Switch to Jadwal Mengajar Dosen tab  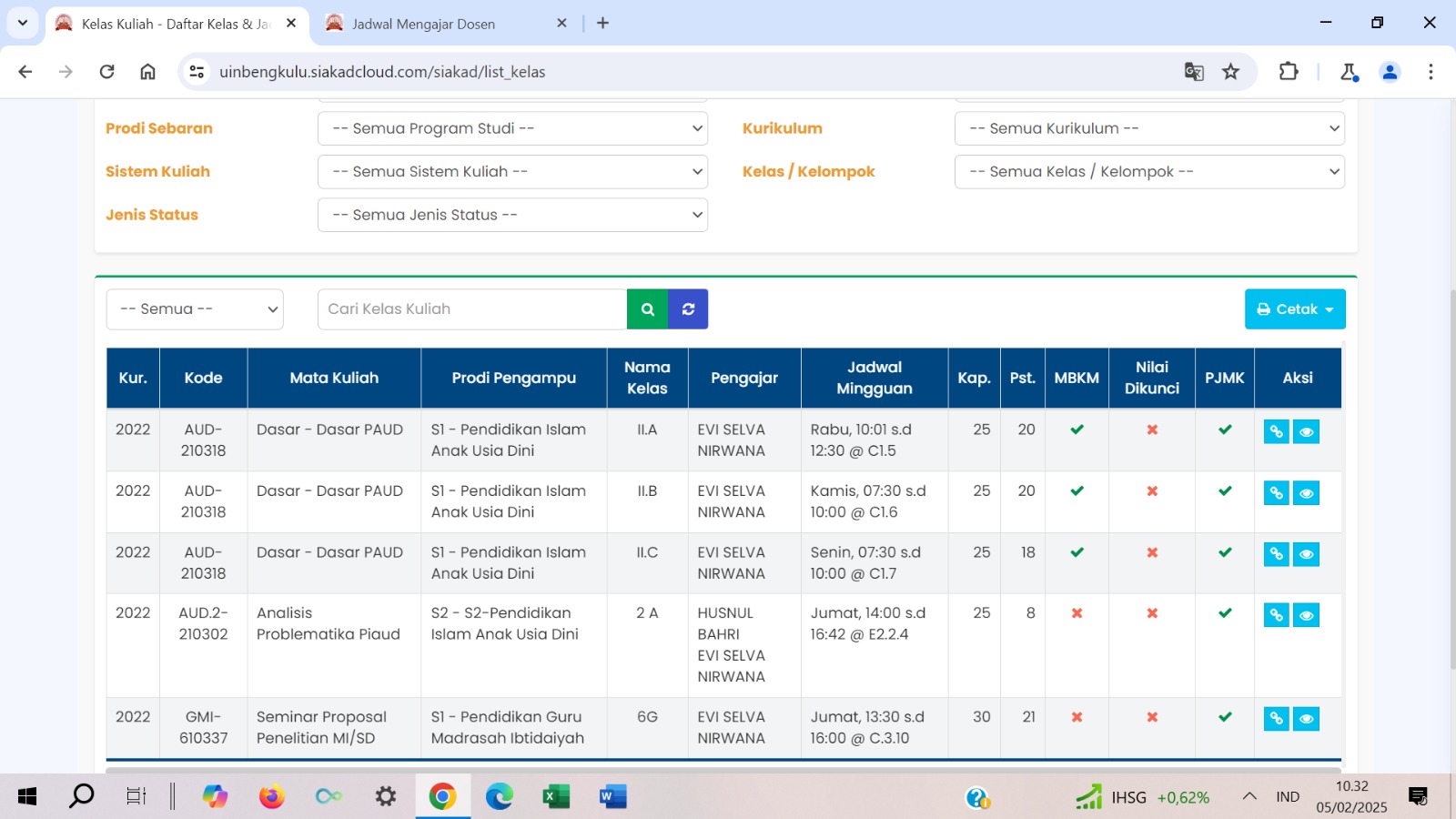coord(437,24)
